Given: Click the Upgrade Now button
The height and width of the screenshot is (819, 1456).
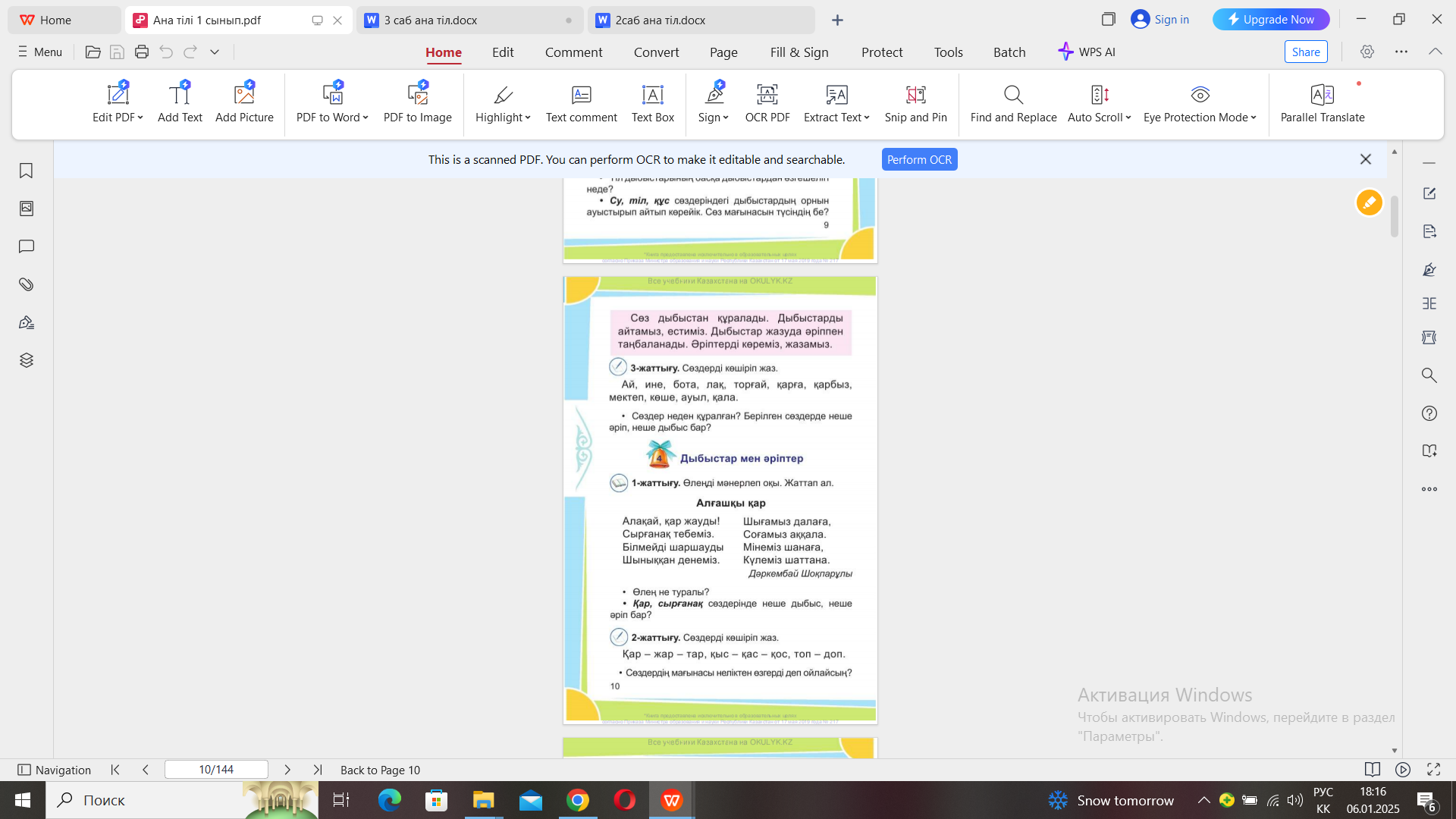Looking at the screenshot, I should point(1270,20).
